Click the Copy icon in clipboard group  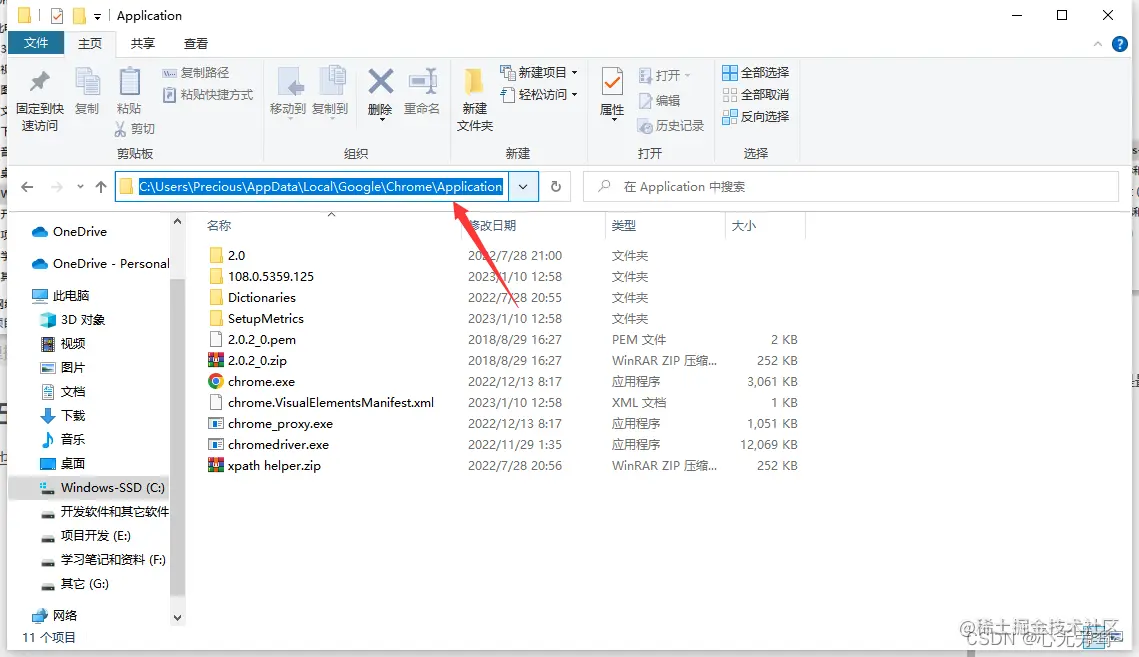(87, 81)
